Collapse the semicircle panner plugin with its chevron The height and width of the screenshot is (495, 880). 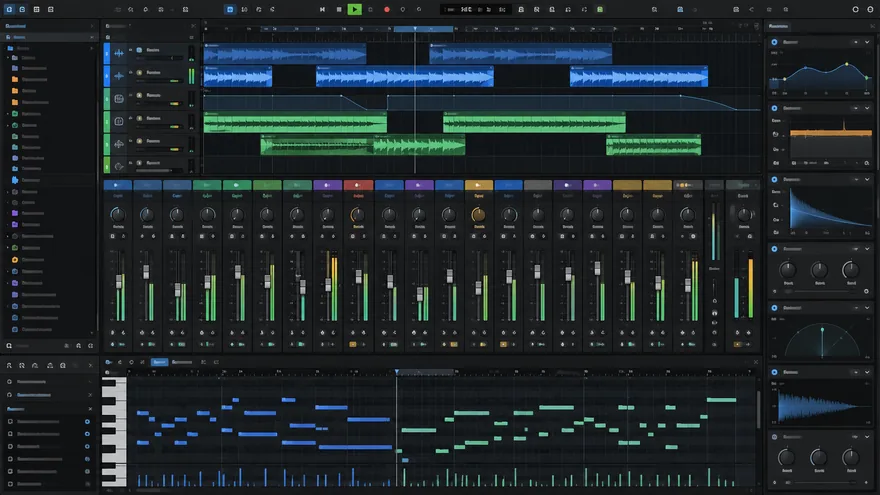[x=867, y=308]
